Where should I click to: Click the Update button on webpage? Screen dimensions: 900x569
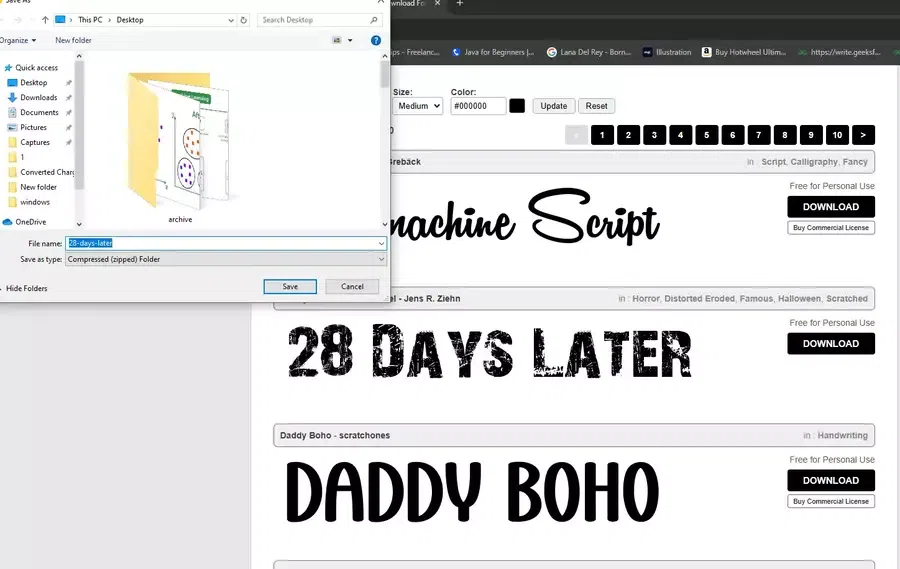coord(553,106)
